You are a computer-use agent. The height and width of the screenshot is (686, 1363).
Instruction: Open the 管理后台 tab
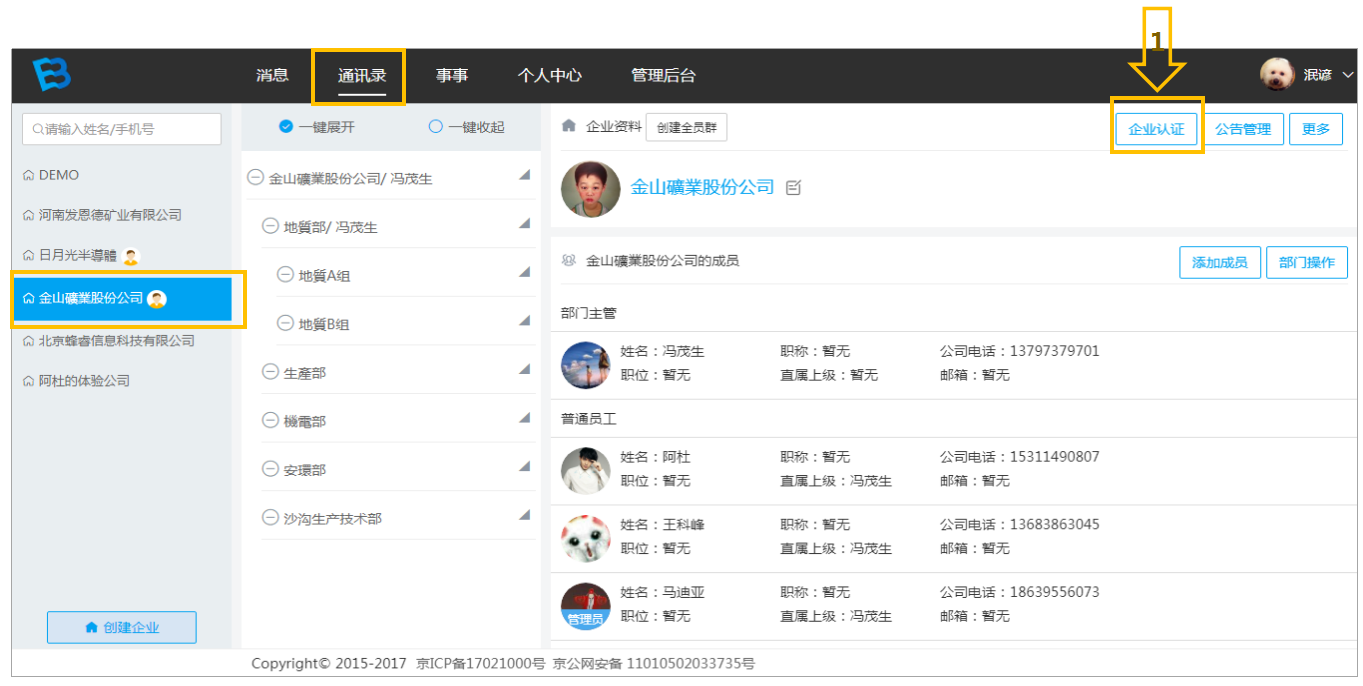click(663, 75)
